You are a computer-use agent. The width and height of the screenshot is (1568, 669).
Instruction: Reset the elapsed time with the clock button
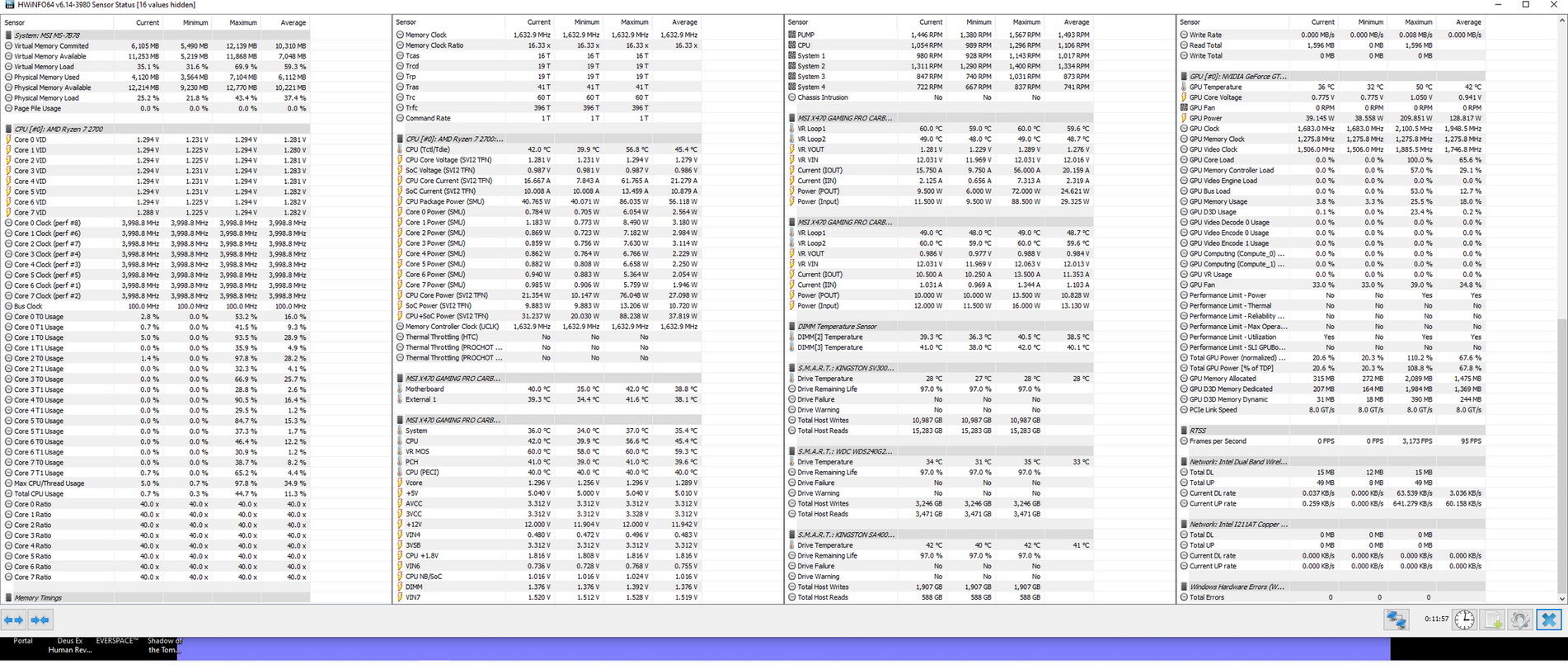[1464, 620]
